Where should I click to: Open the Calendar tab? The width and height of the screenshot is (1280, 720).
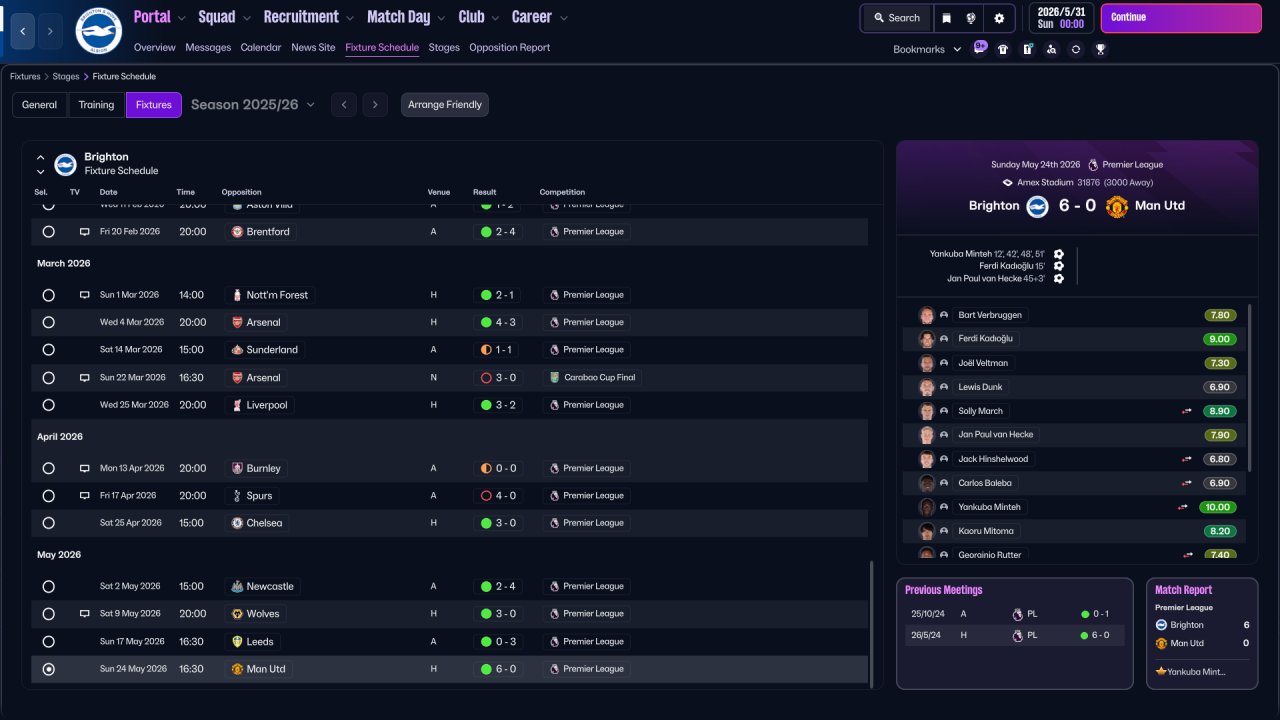[261, 48]
